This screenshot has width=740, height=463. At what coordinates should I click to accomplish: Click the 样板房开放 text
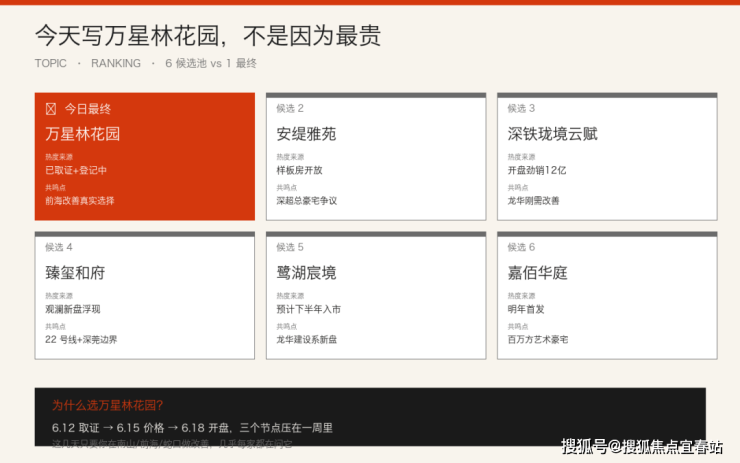click(x=299, y=170)
